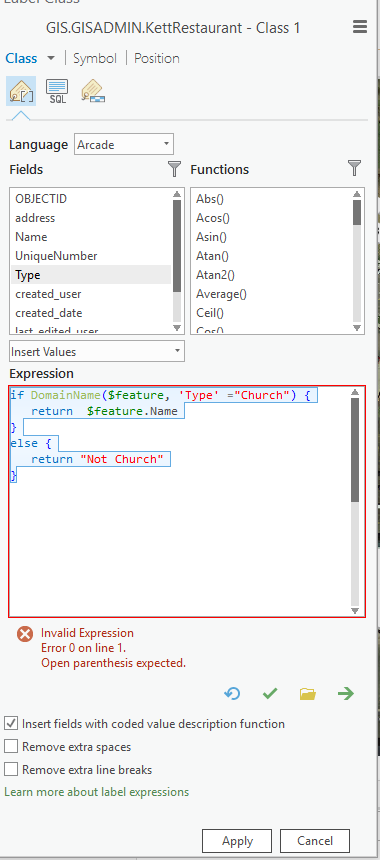380x860 pixels.
Task: Click the Expression box scrollbar thumb
Action: [x=355, y=450]
